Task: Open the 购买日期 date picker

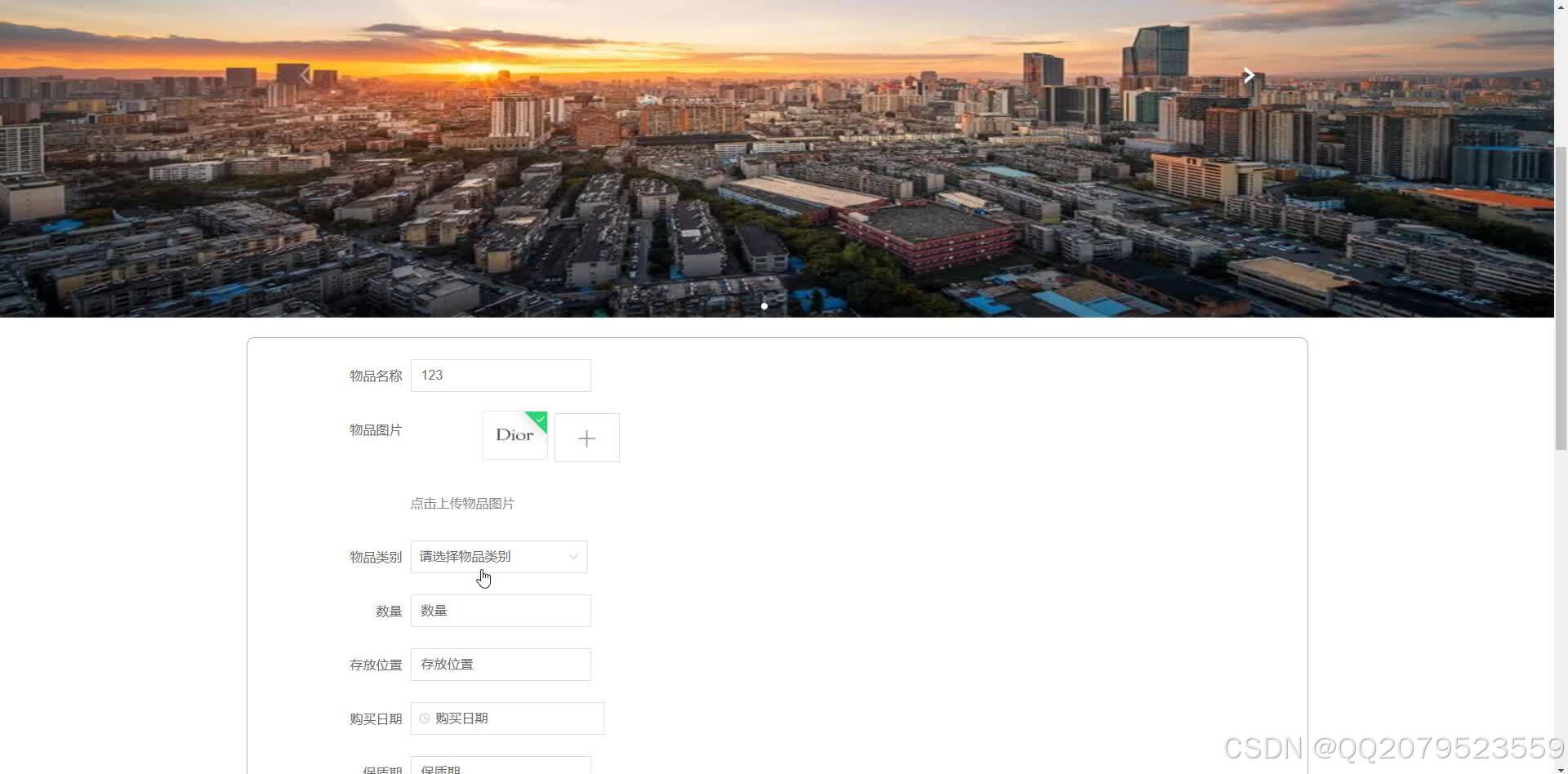Action: tap(506, 718)
